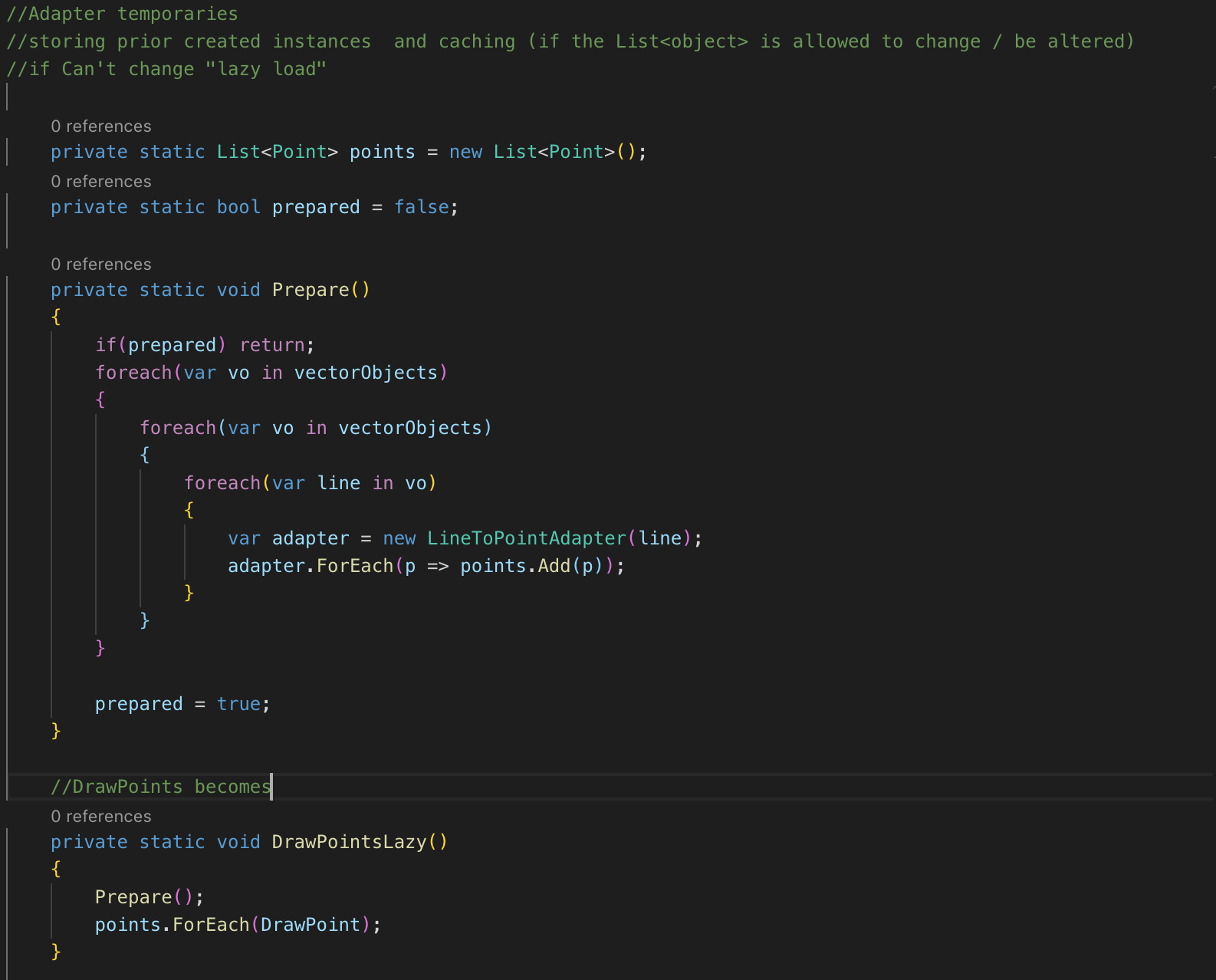The width and height of the screenshot is (1216, 980).
Task: Click the 'lazy load' comment line
Action: [166, 69]
